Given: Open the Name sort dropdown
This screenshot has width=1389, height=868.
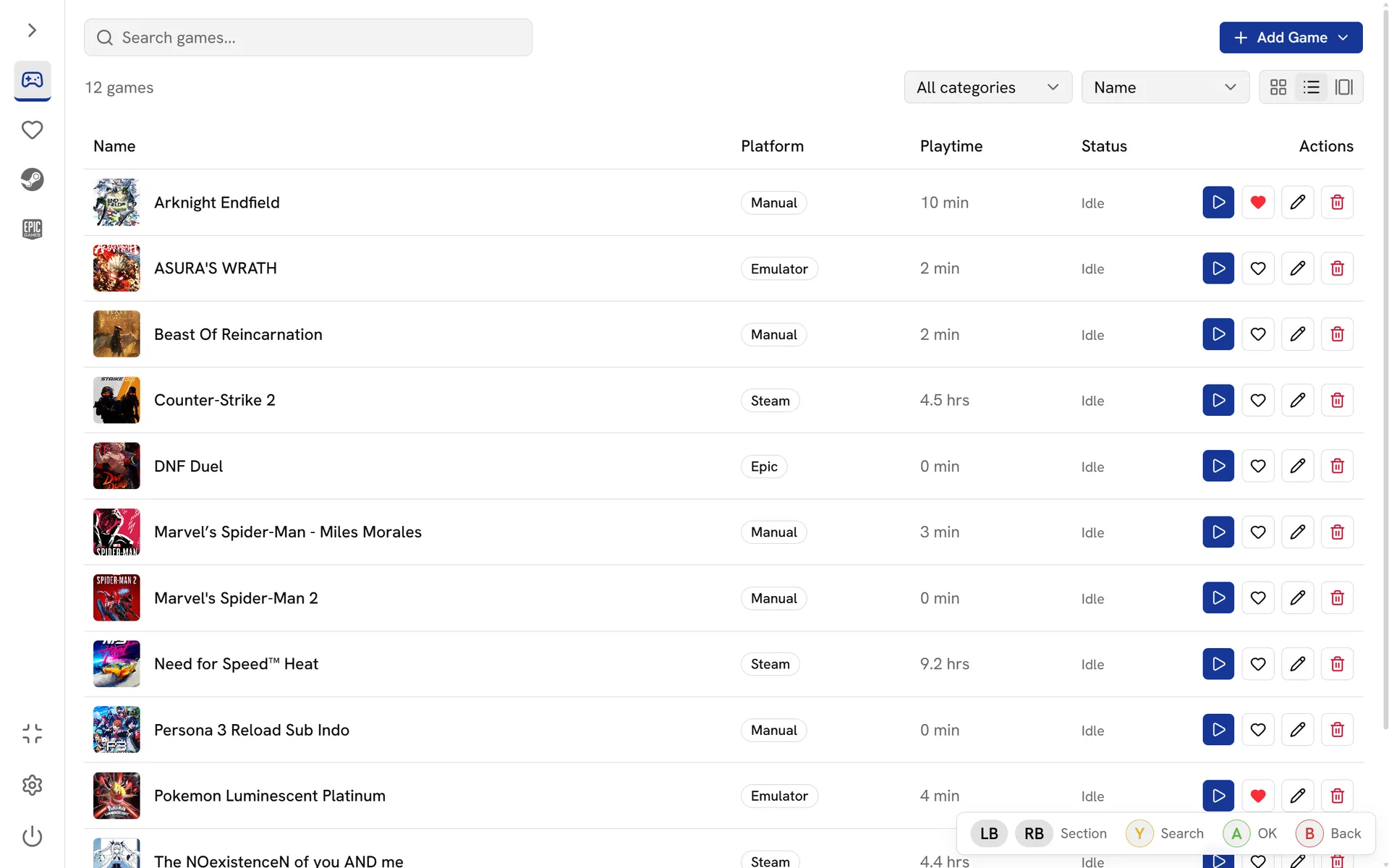Looking at the screenshot, I should pyautogui.click(x=1165, y=88).
